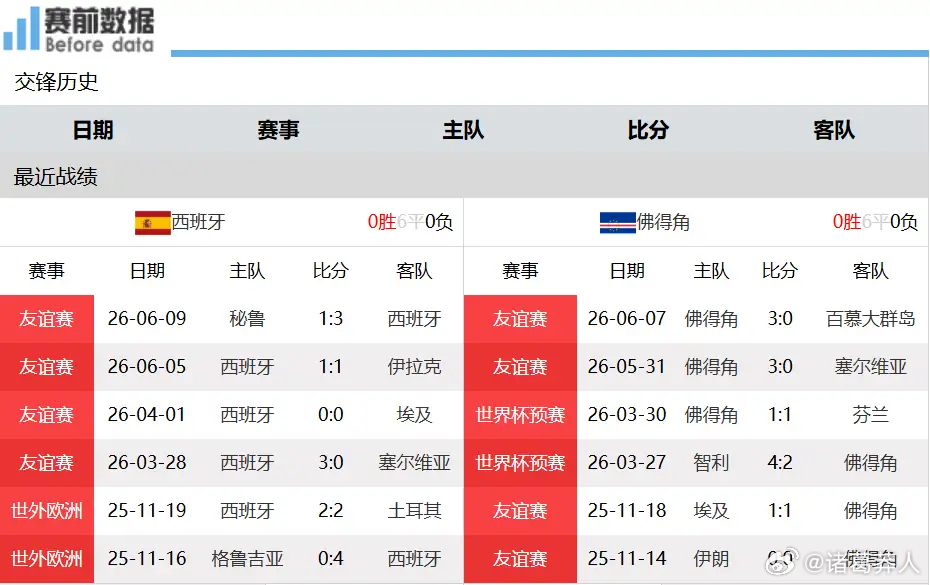The width and height of the screenshot is (930, 585).
Task: Click the 友谊赛 tag for date 26-03-28
Action: pos(47,463)
